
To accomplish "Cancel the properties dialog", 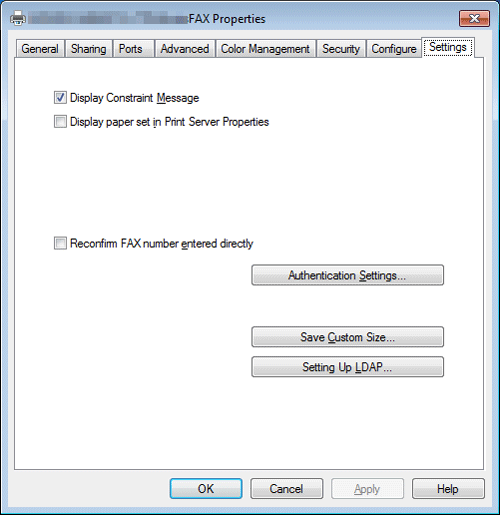I will [x=287, y=489].
